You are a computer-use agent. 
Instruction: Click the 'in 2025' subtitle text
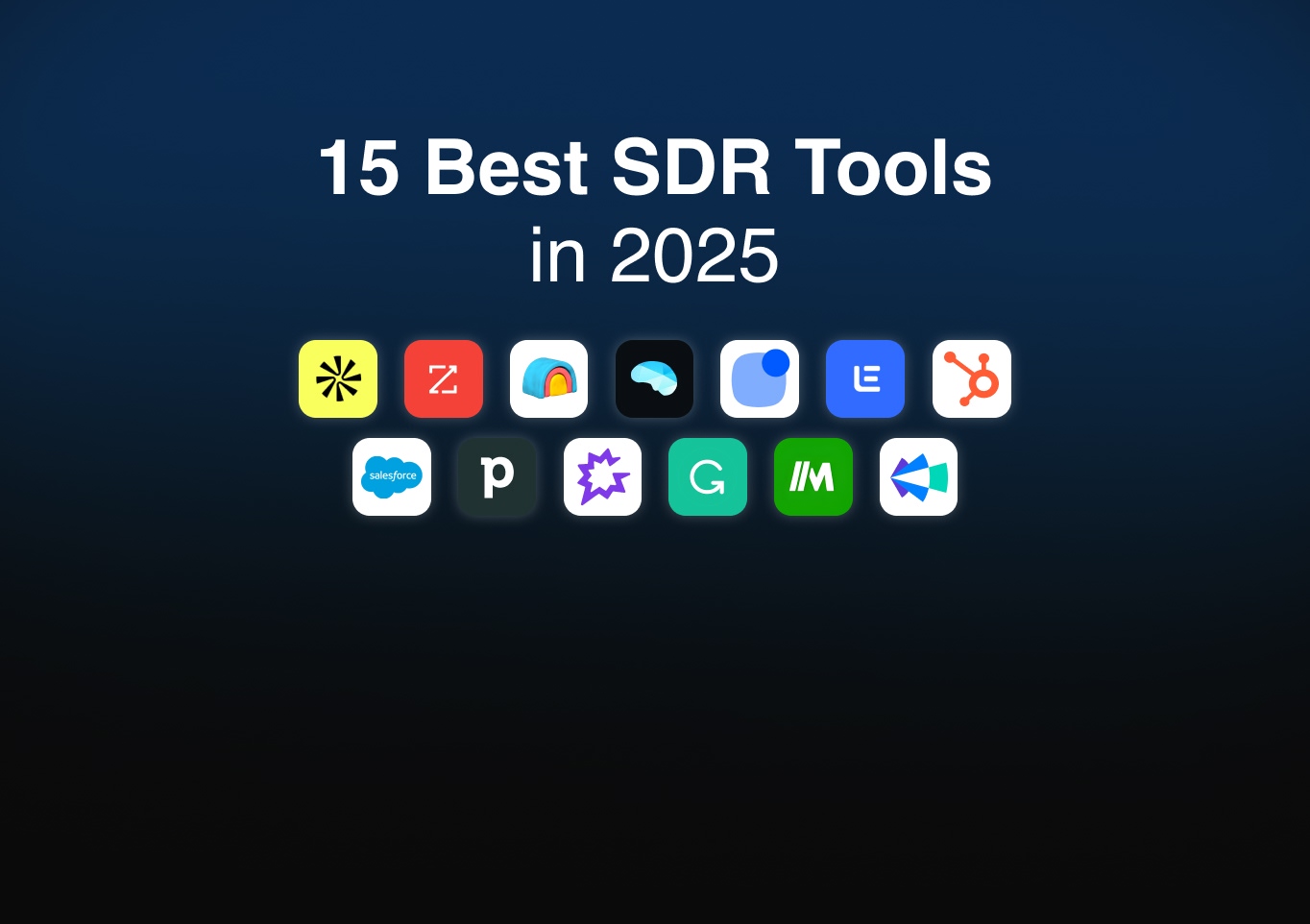coord(654,255)
